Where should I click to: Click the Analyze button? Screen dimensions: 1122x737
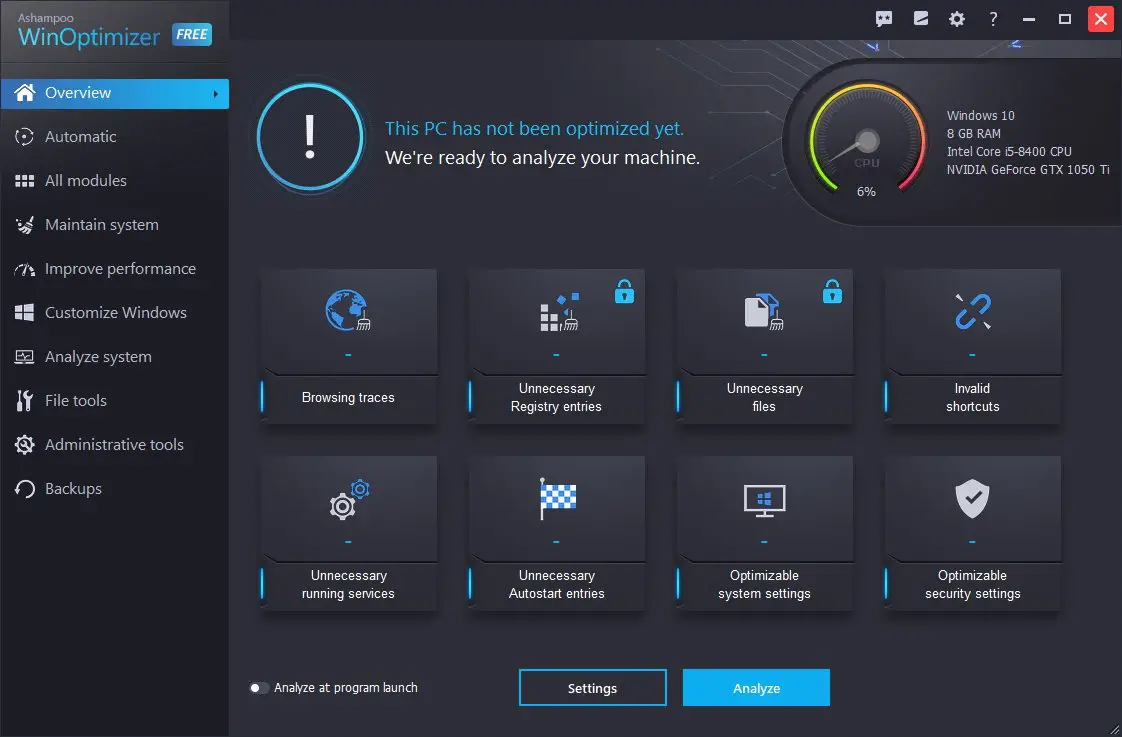click(756, 687)
